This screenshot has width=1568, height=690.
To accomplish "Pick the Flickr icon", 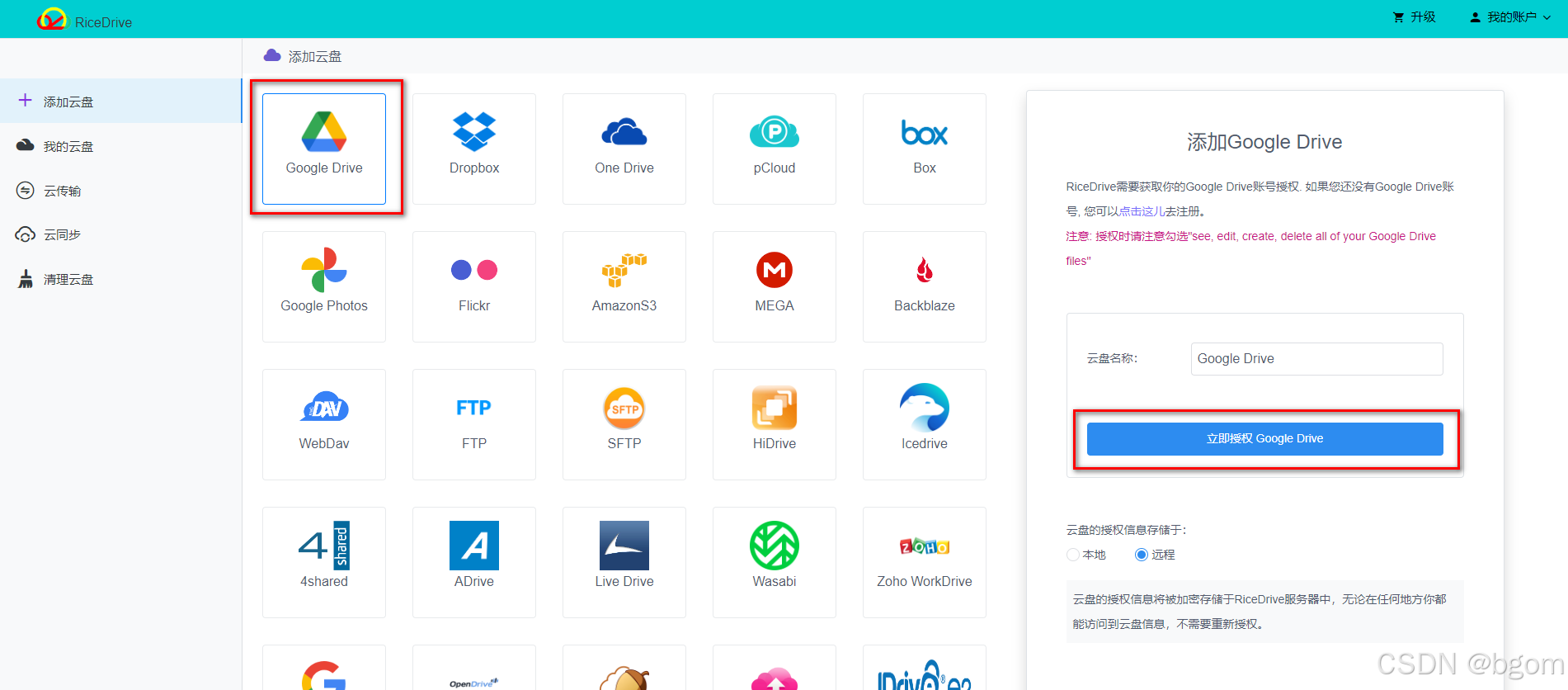I will tap(474, 270).
